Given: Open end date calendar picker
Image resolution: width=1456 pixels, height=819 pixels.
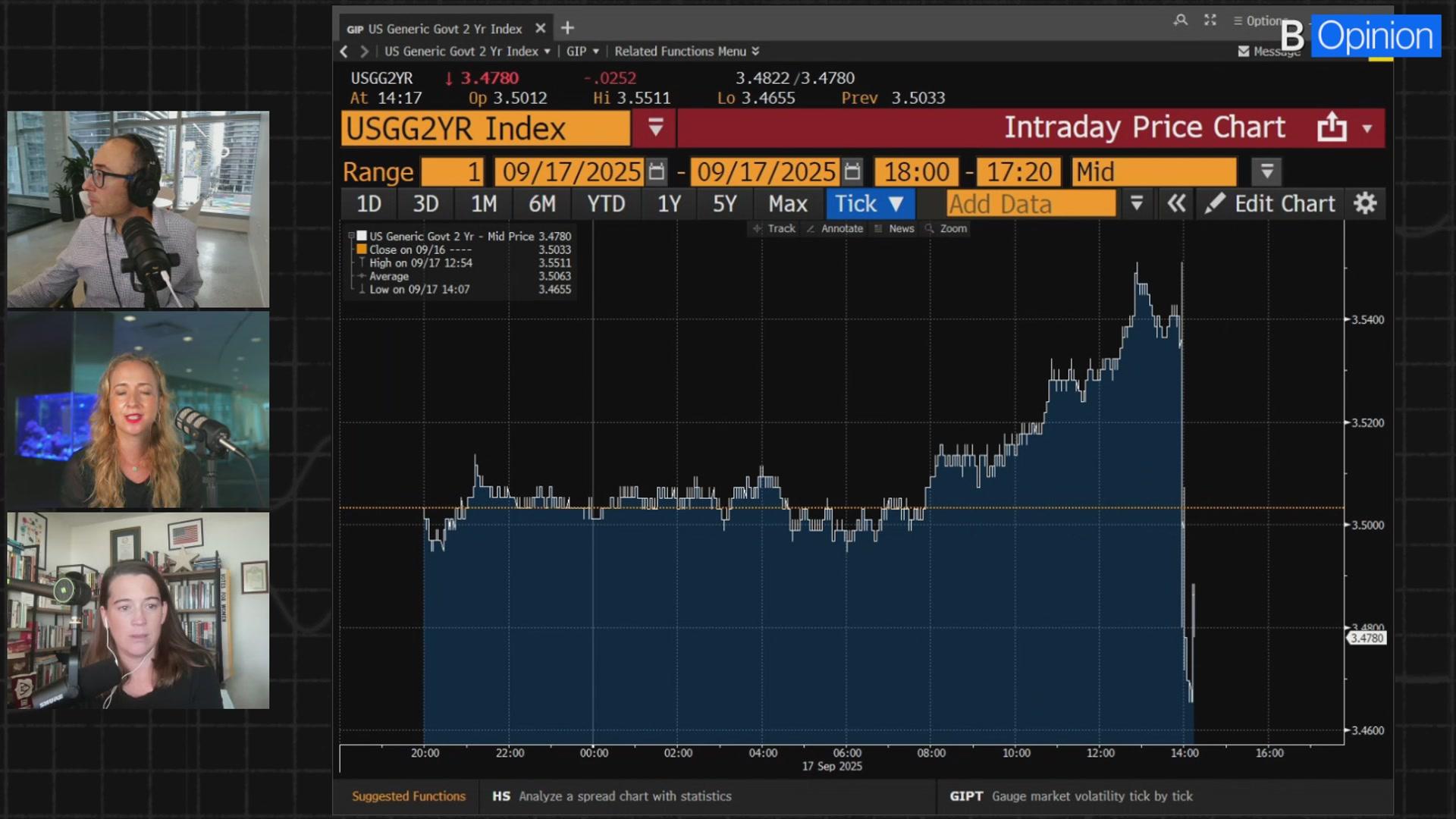Looking at the screenshot, I should [x=852, y=172].
